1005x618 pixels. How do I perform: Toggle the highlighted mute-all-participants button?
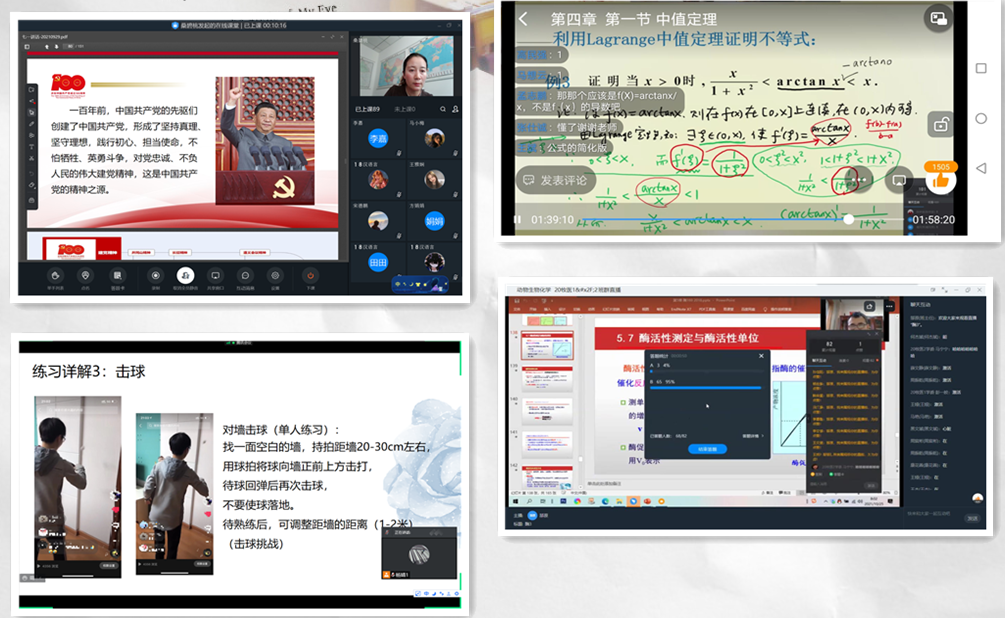point(185,276)
